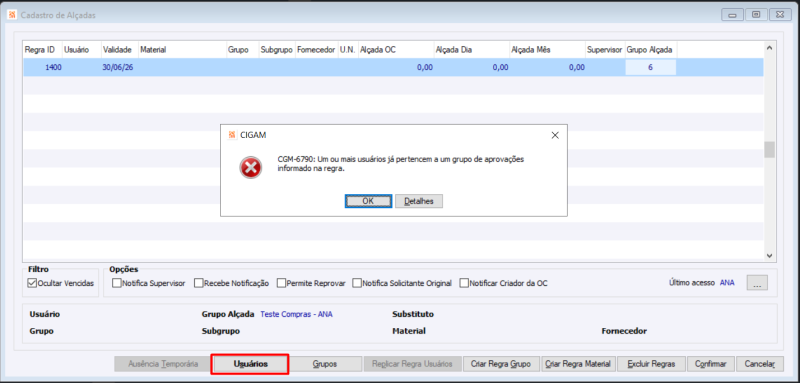Select the cell with Regra ID 1400
This screenshot has height=383, width=800.
[43, 67]
